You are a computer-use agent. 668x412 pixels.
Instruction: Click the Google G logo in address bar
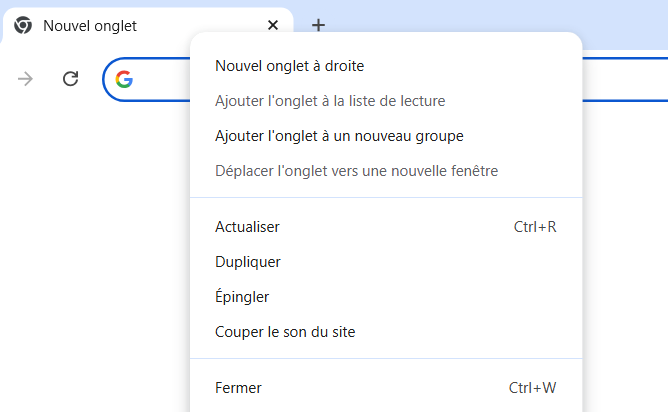coord(124,79)
